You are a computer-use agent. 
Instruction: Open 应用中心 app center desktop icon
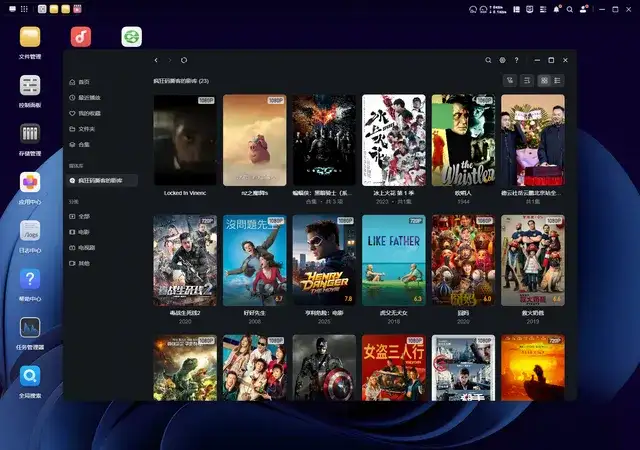pyautogui.click(x=30, y=188)
